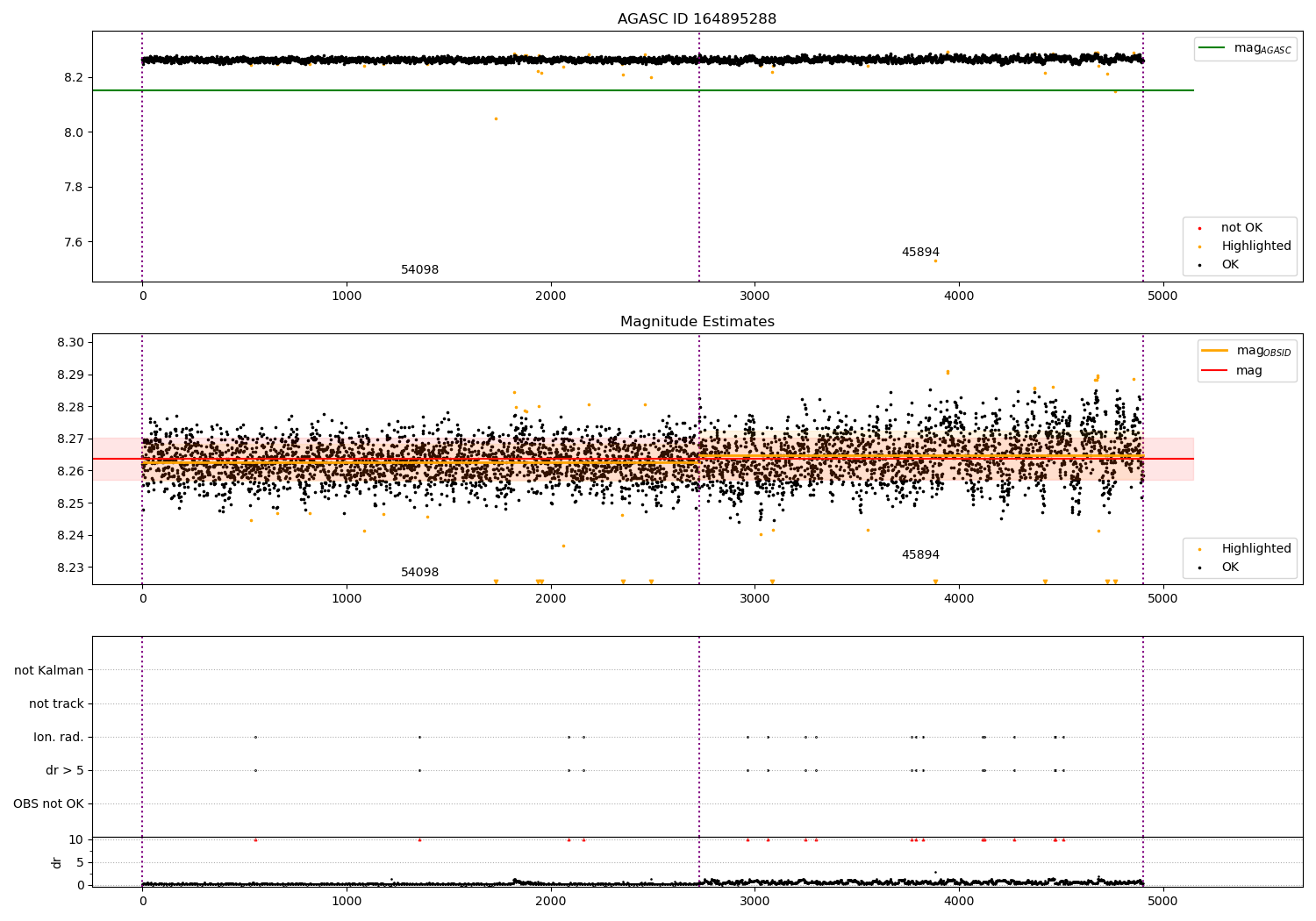Click the 'Ion. rad.' y-axis label
Image resolution: width=1316 pixels, height=921 pixels.
coord(59,737)
